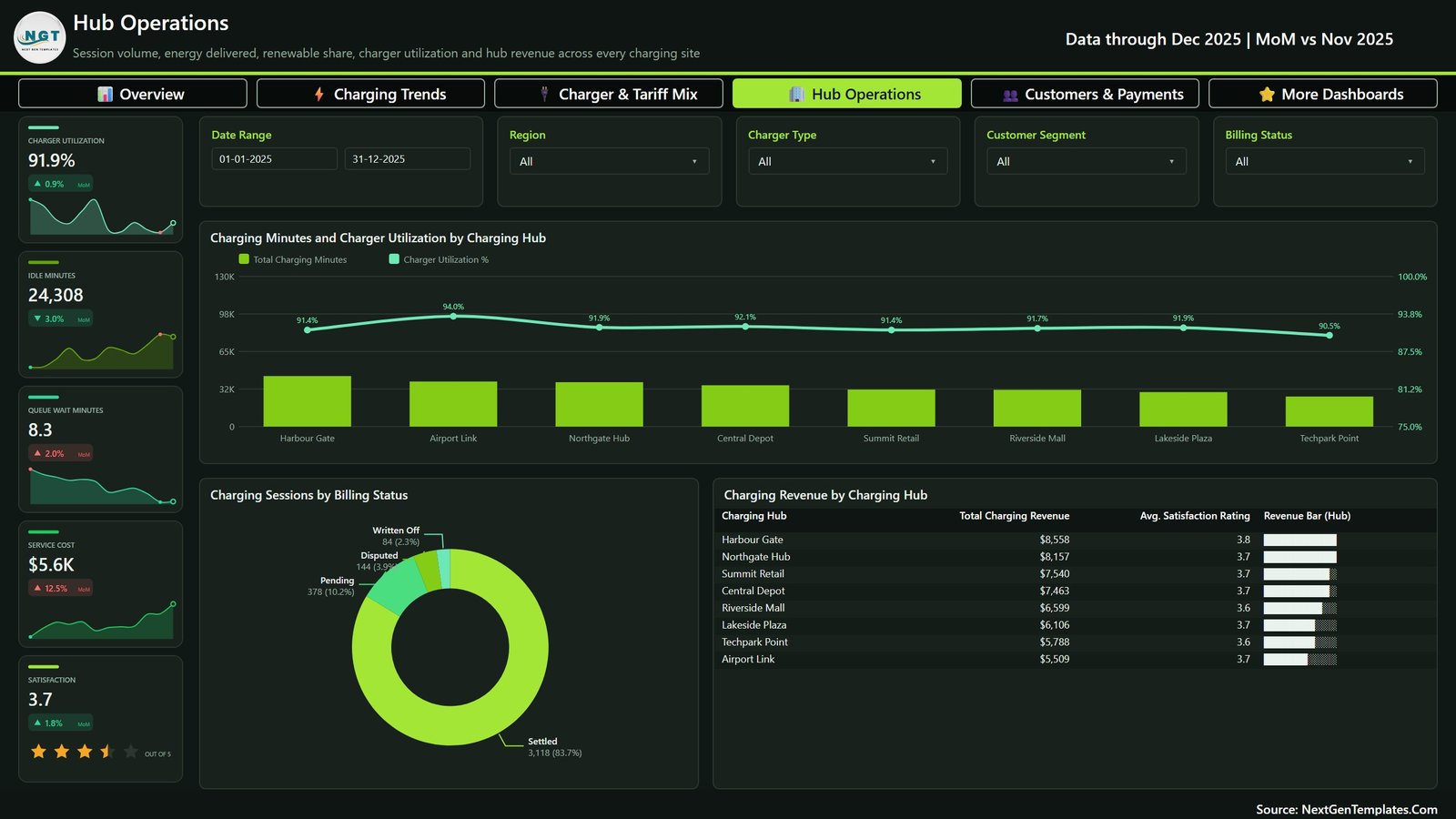Click the lightning bolt Charging Trends icon
Screen dimensions: 1456x819
click(319, 94)
